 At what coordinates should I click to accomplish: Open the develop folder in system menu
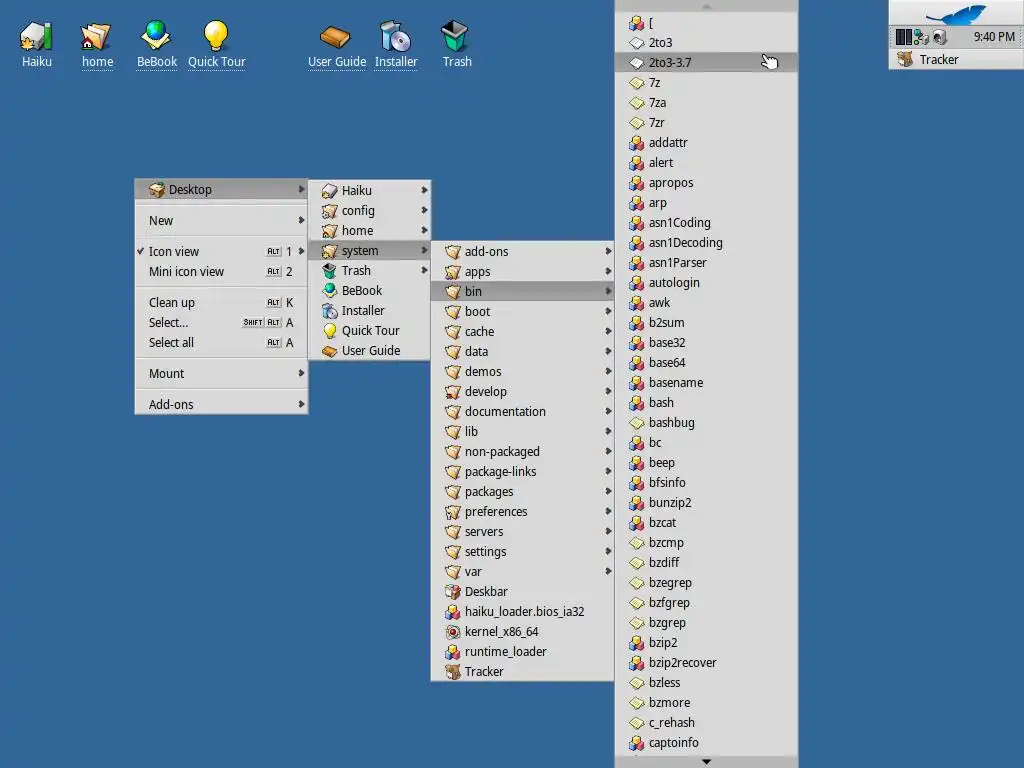[522, 392]
